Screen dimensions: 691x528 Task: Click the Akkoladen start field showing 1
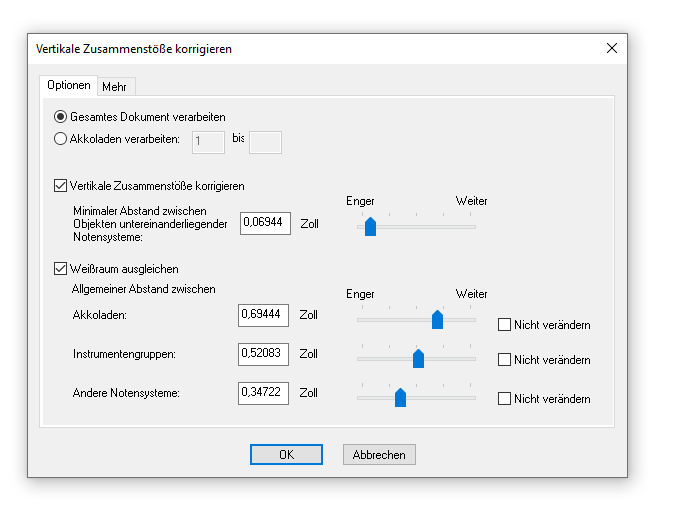point(208,142)
